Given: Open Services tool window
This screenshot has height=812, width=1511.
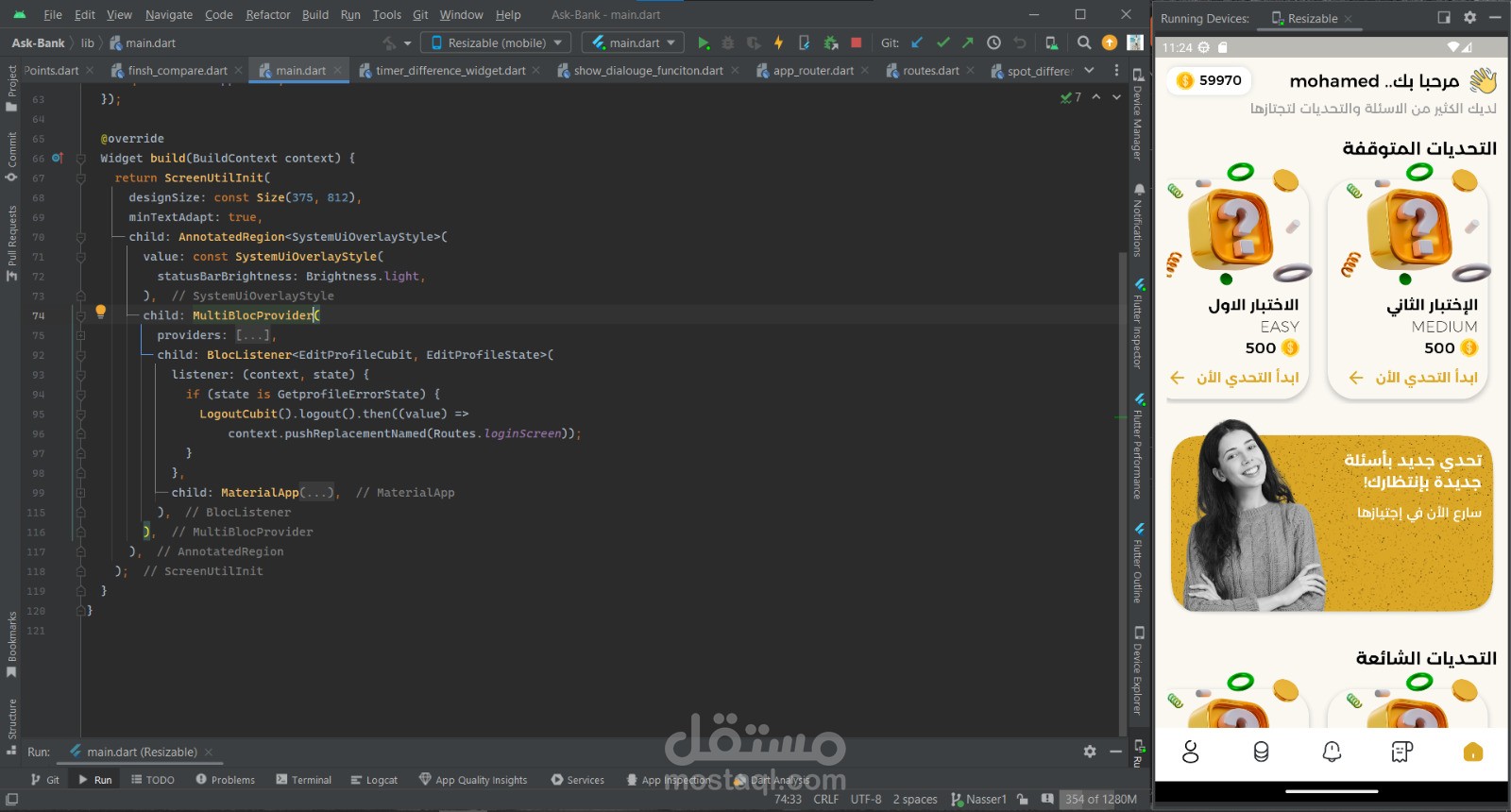Looking at the screenshot, I should tap(577, 780).
